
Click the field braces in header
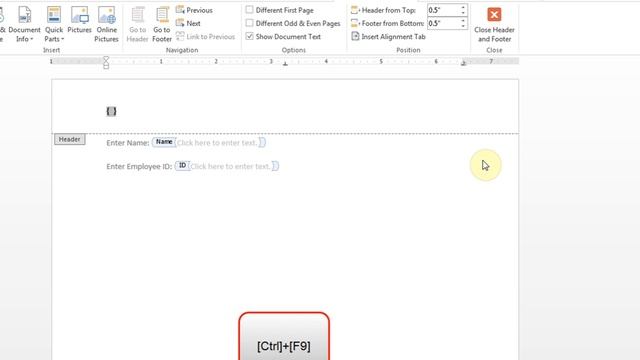click(x=111, y=111)
